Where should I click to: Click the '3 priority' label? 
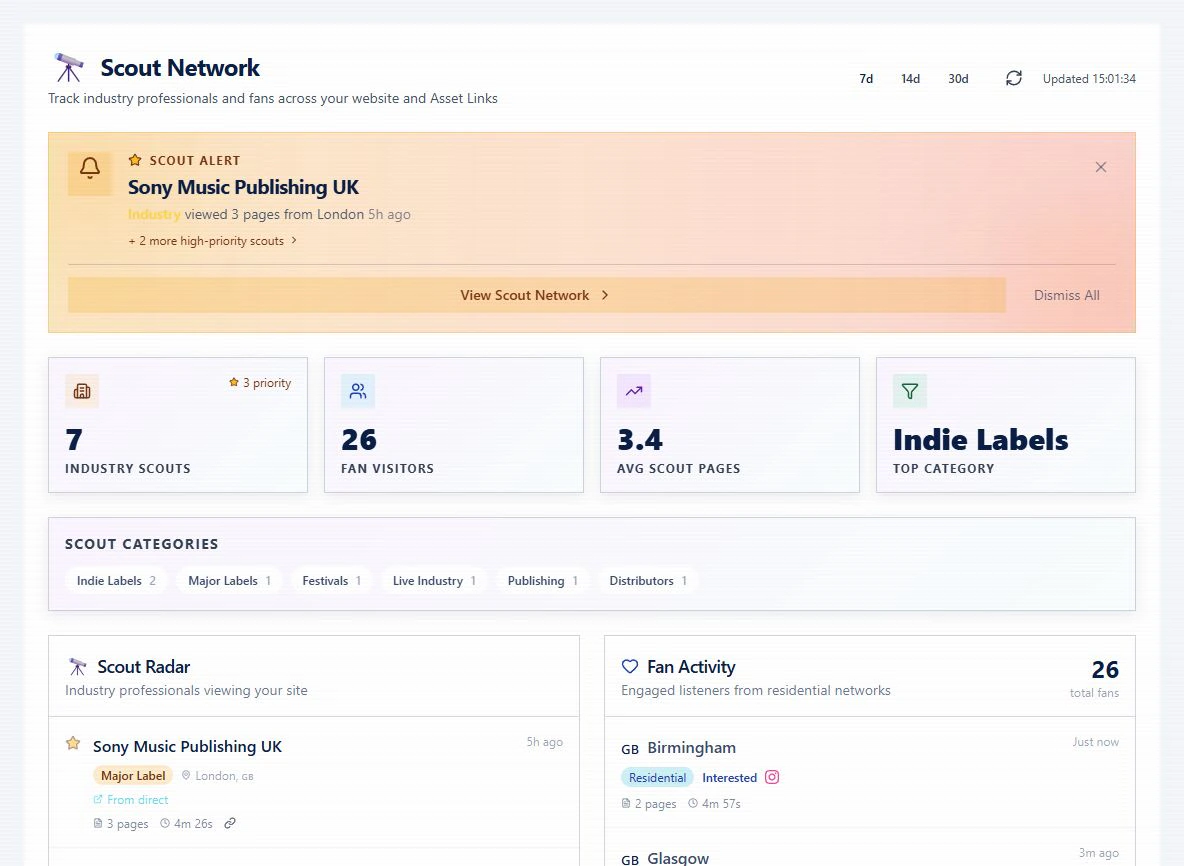pos(267,383)
